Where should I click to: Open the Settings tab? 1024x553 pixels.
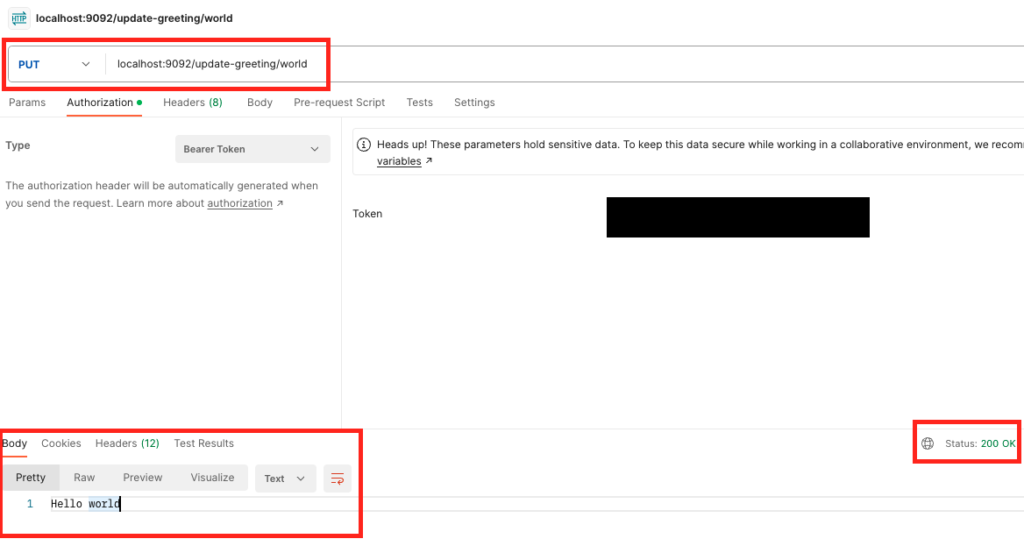coord(474,102)
